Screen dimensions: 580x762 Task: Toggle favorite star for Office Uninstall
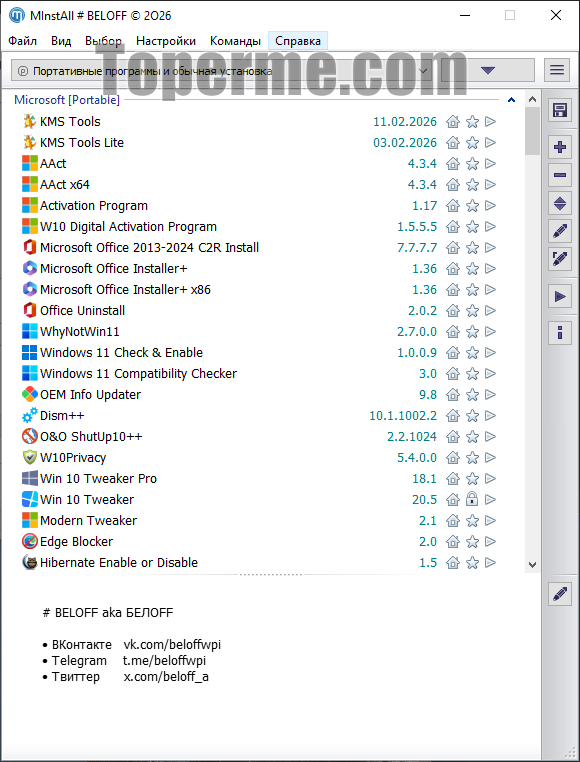472,311
